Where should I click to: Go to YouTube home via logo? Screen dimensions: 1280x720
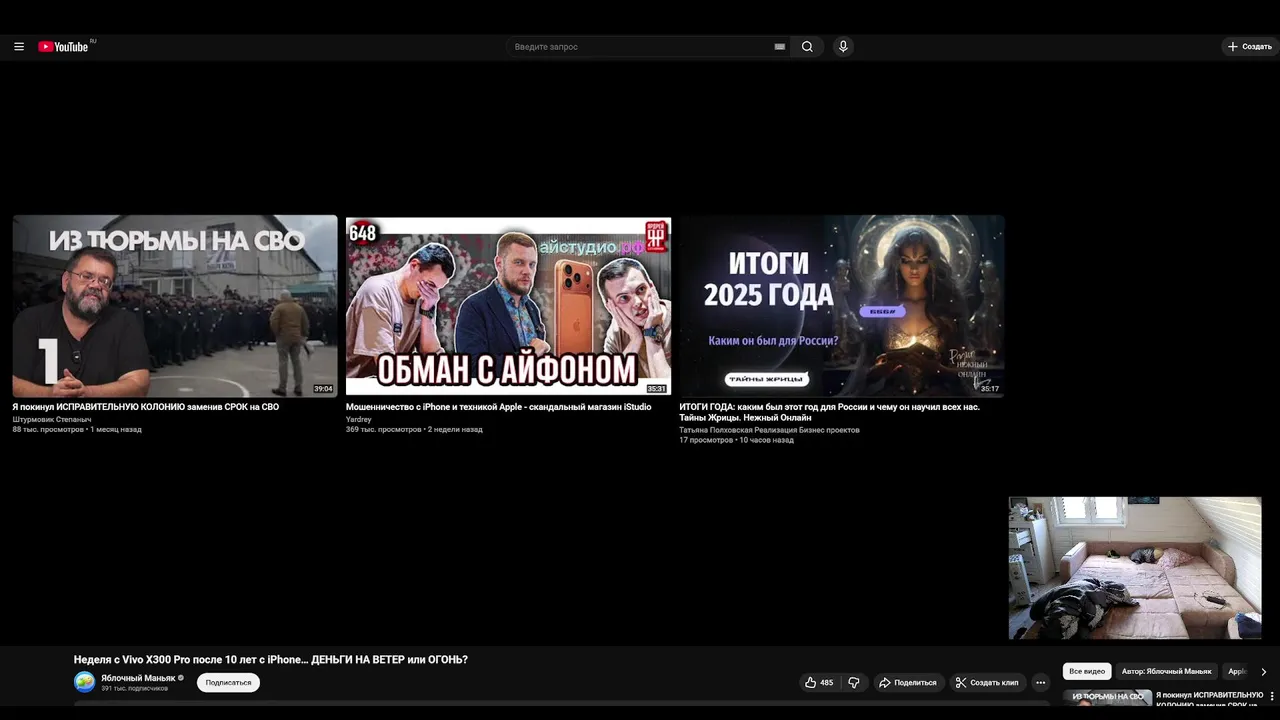64,46
